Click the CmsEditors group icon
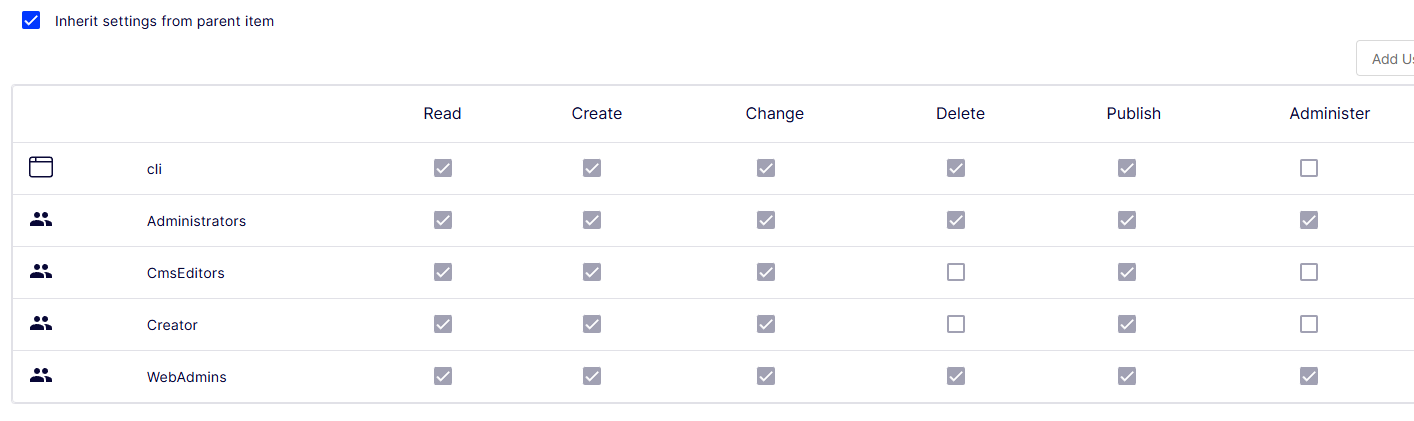 tap(40, 272)
